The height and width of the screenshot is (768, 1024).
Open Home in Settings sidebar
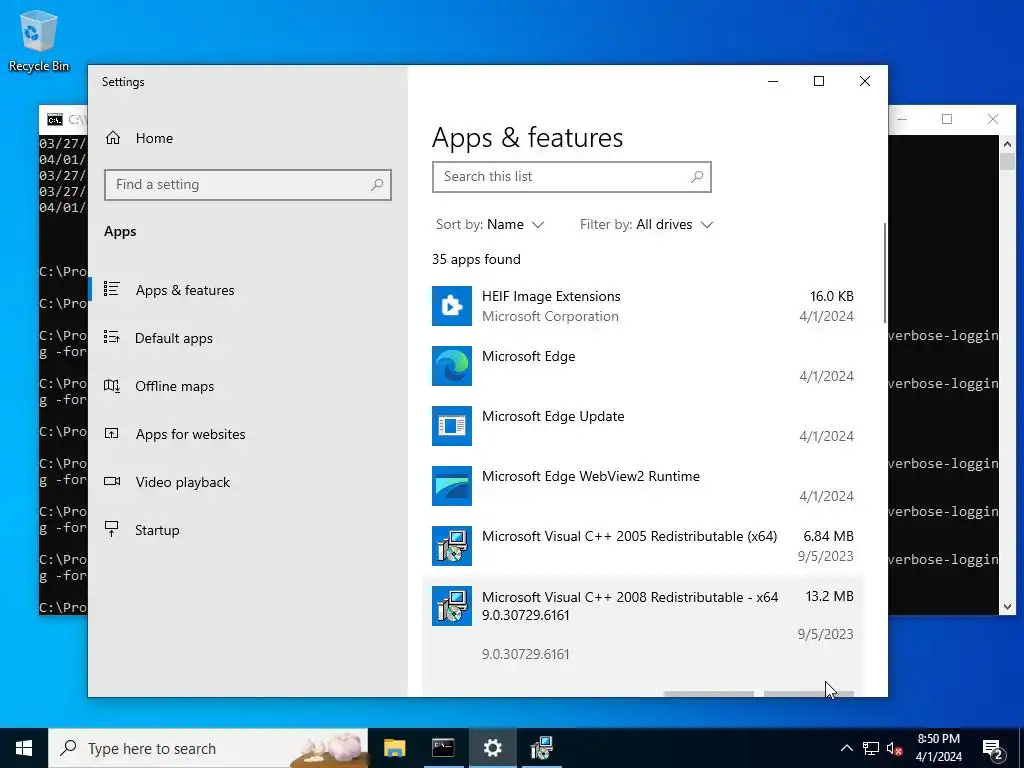pyautogui.click(x=138, y=138)
